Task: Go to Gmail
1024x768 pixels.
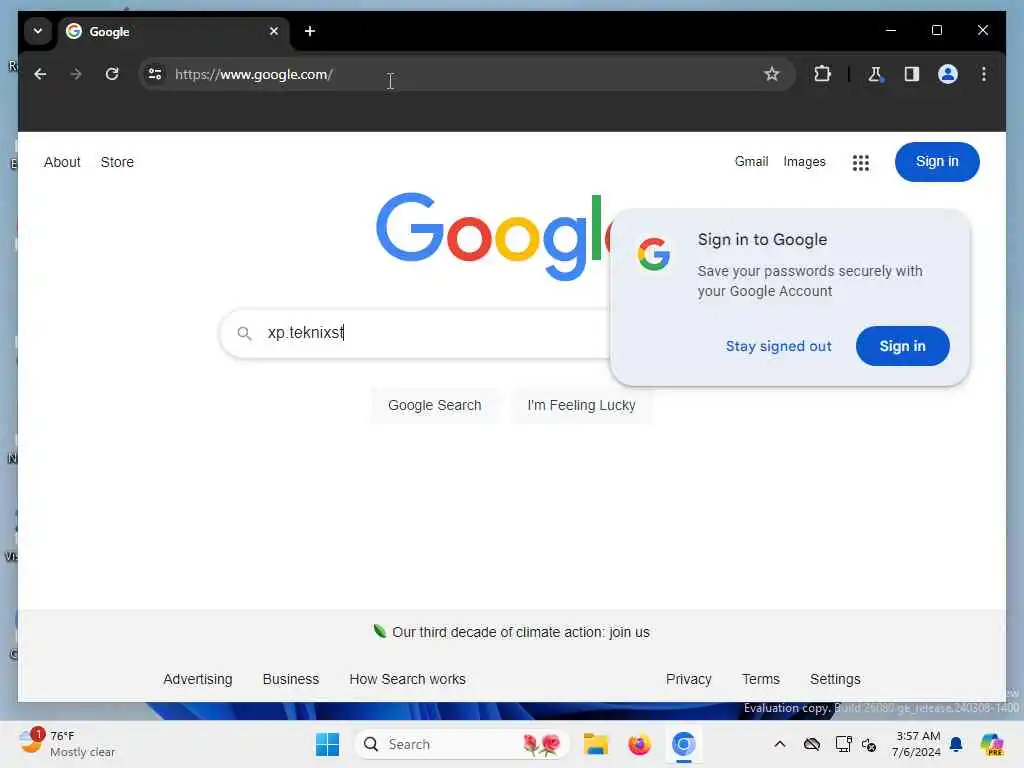Action: point(751,161)
